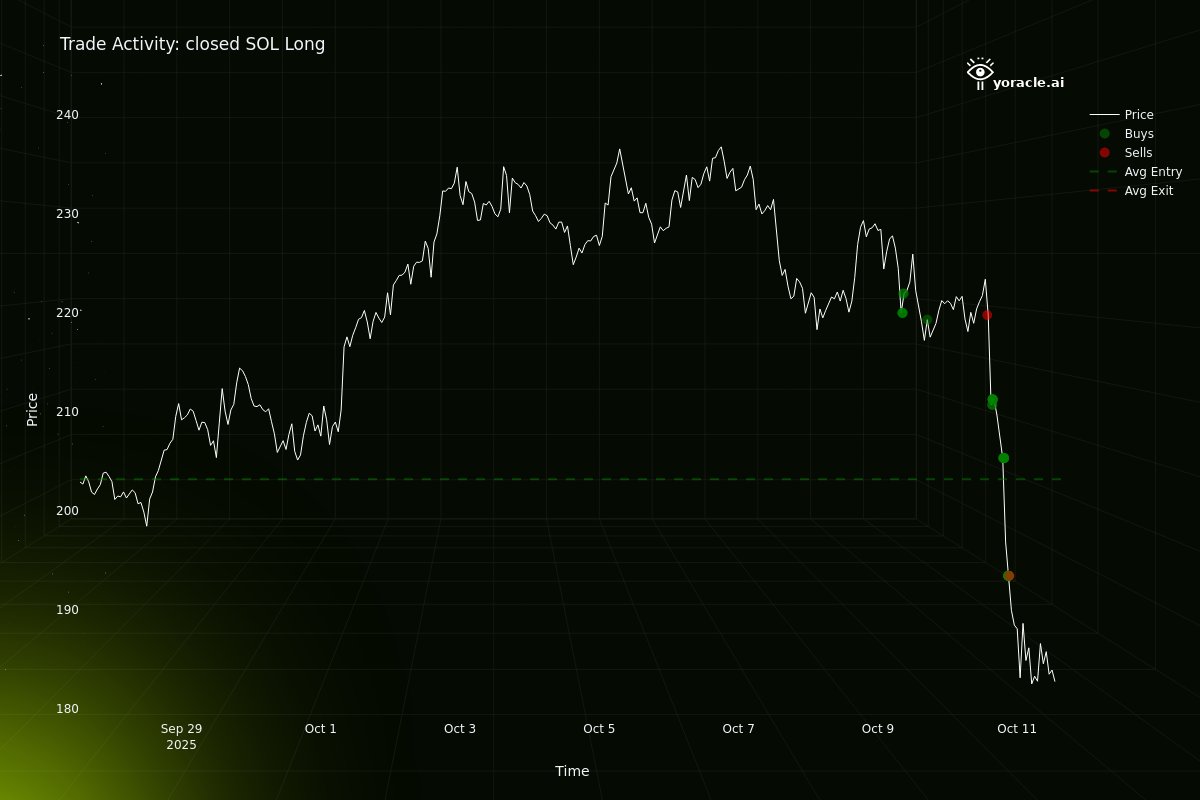Click the 'Oct 9' x-axis label

coord(878,729)
